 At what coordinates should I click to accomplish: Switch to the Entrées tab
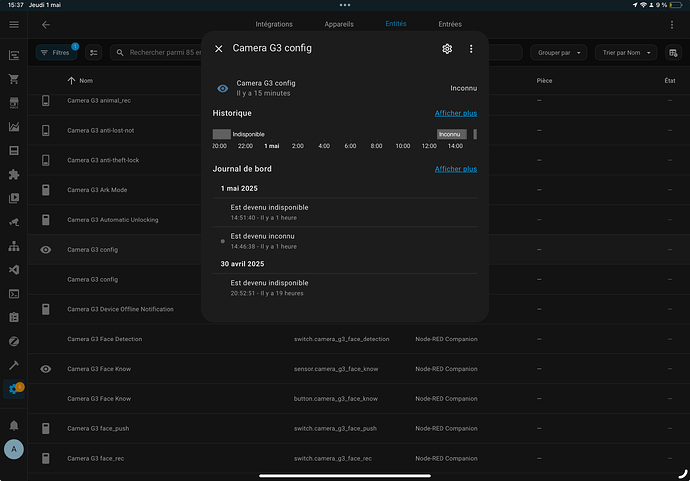(x=450, y=24)
